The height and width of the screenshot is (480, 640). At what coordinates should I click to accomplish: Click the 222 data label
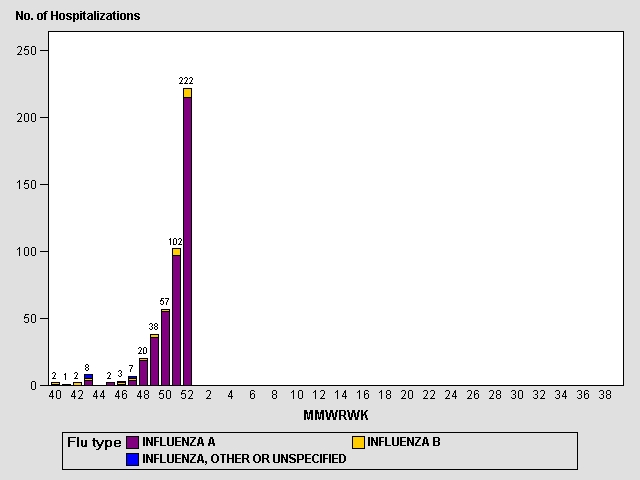click(x=186, y=80)
